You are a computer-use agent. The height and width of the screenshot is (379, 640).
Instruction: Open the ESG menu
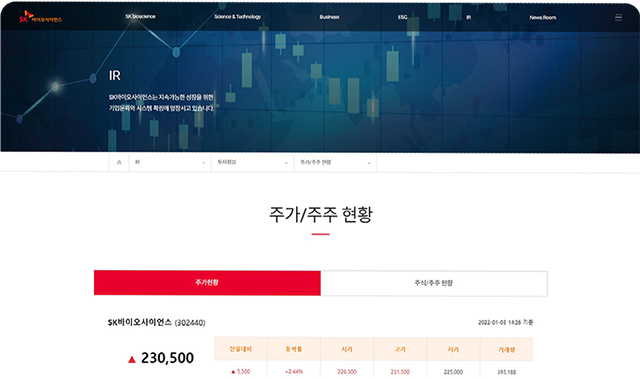tap(402, 17)
